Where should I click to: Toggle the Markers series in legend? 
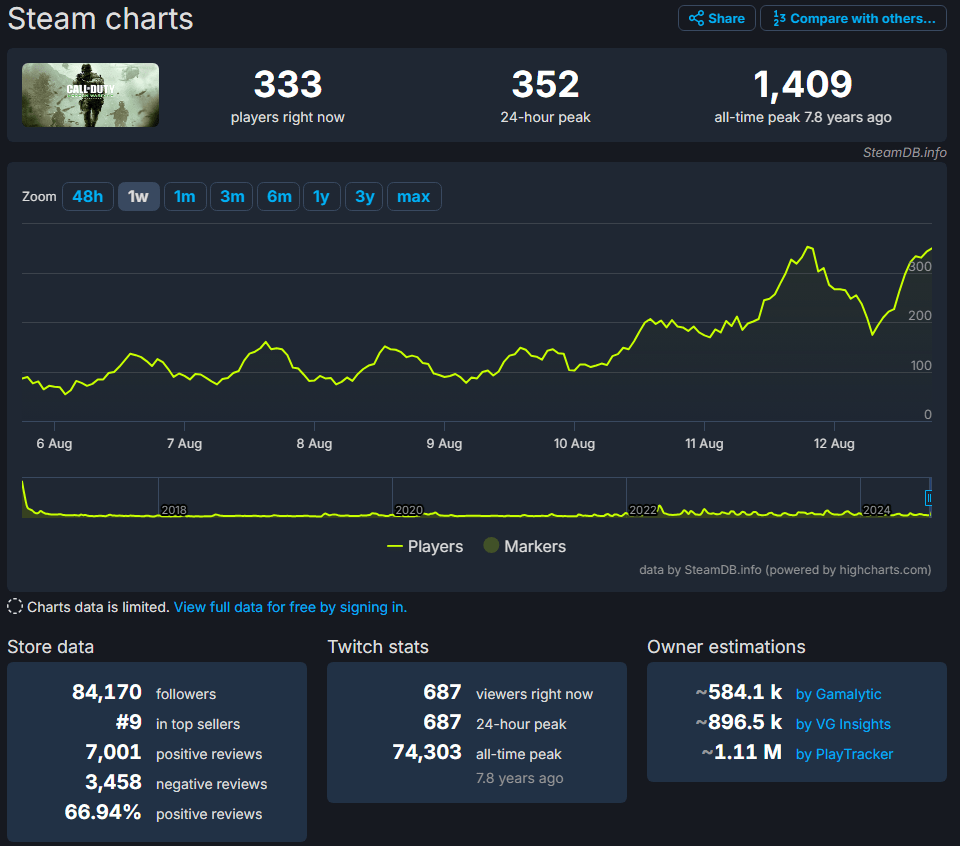pyautogui.click(x=525, y=546)
